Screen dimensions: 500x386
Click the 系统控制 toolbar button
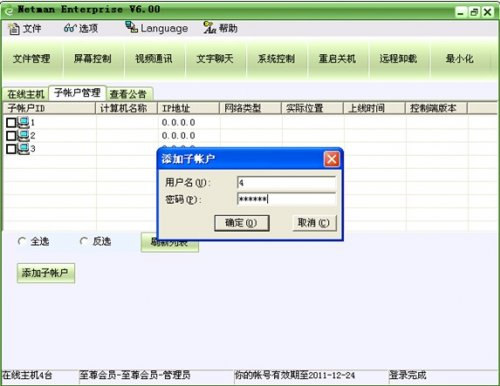coord(276,59)
